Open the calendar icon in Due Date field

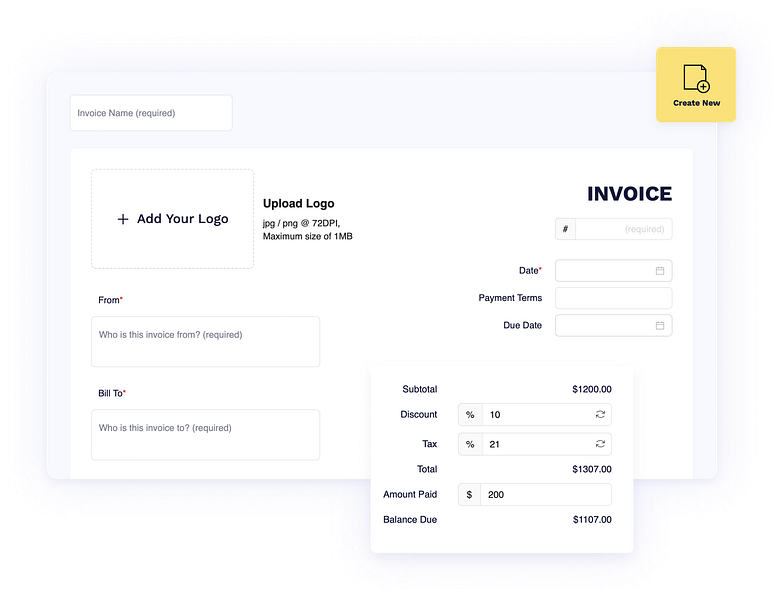click(x=660, y=325)
